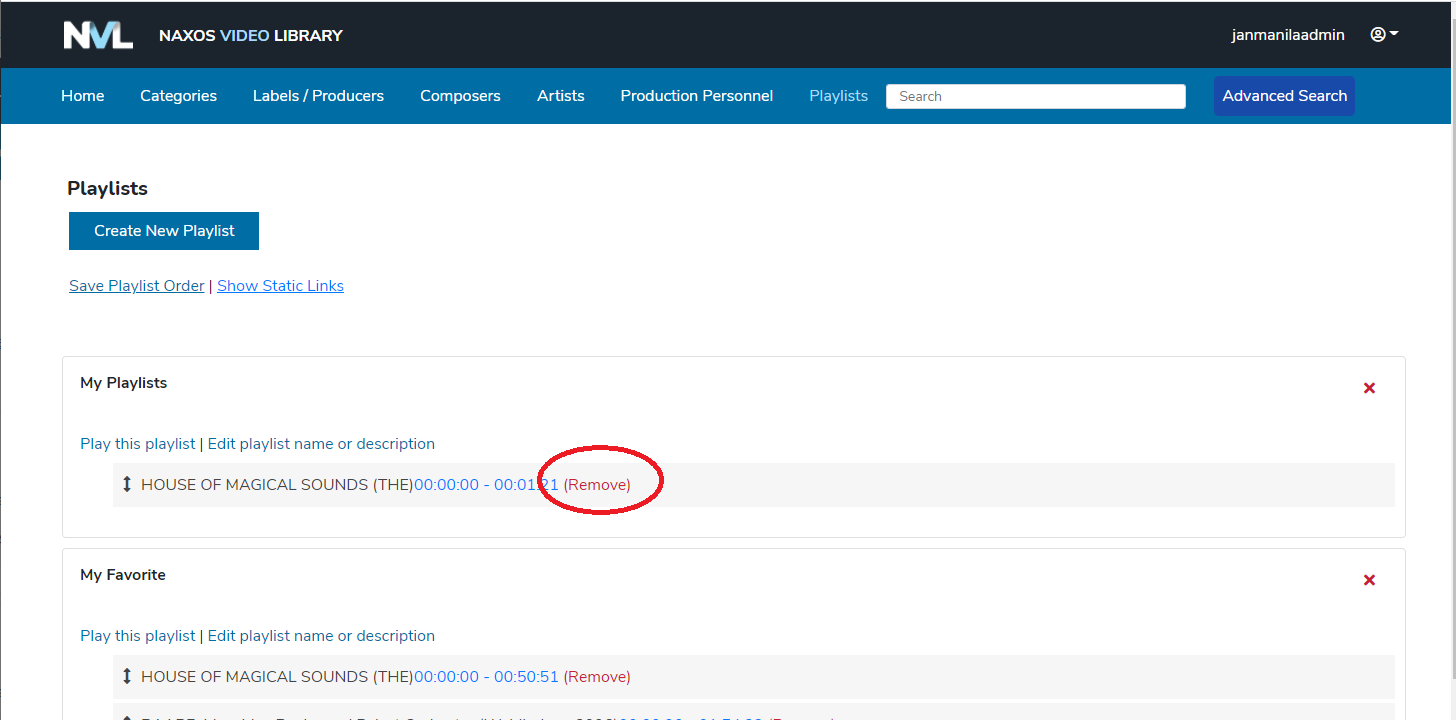Click the Playlists page heading
The width and height of the screenshot is (1456, 720).
tap(107, 189)
